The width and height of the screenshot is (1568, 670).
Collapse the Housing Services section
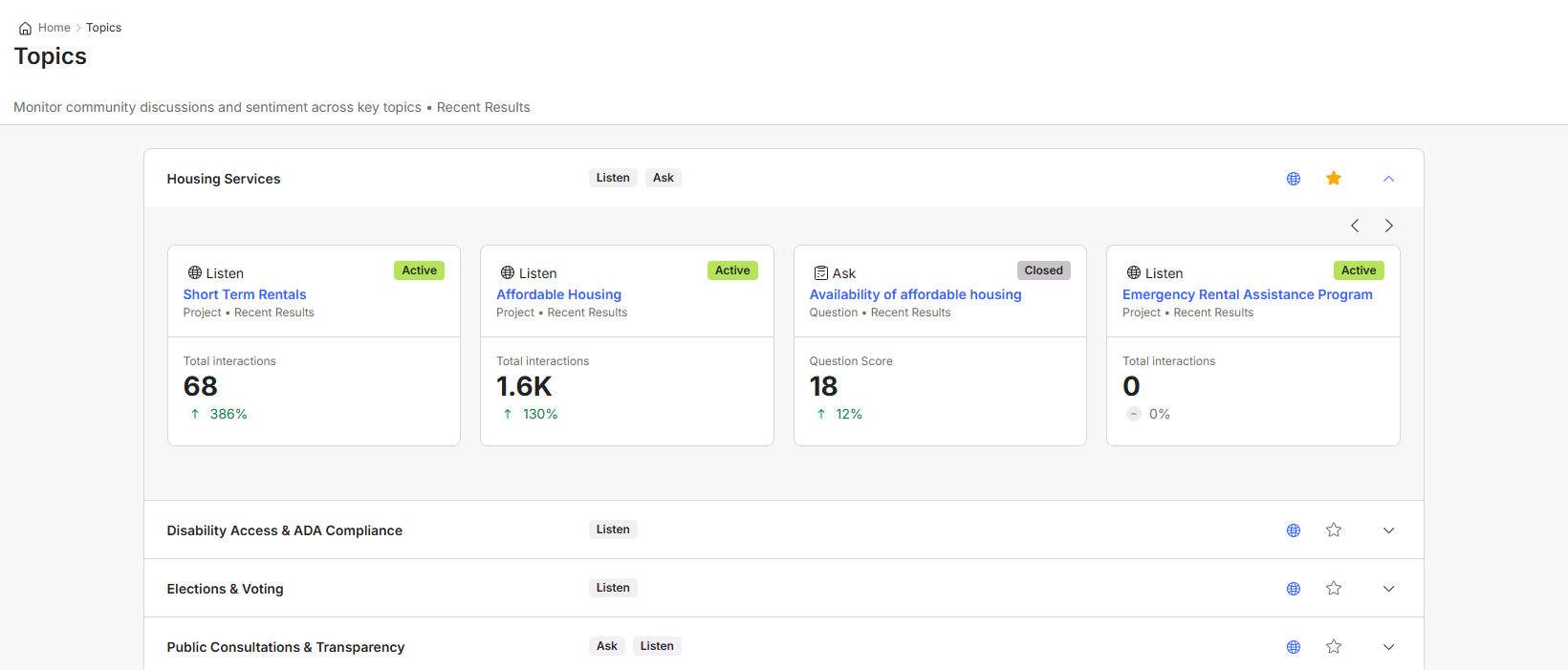point(1388,179)
